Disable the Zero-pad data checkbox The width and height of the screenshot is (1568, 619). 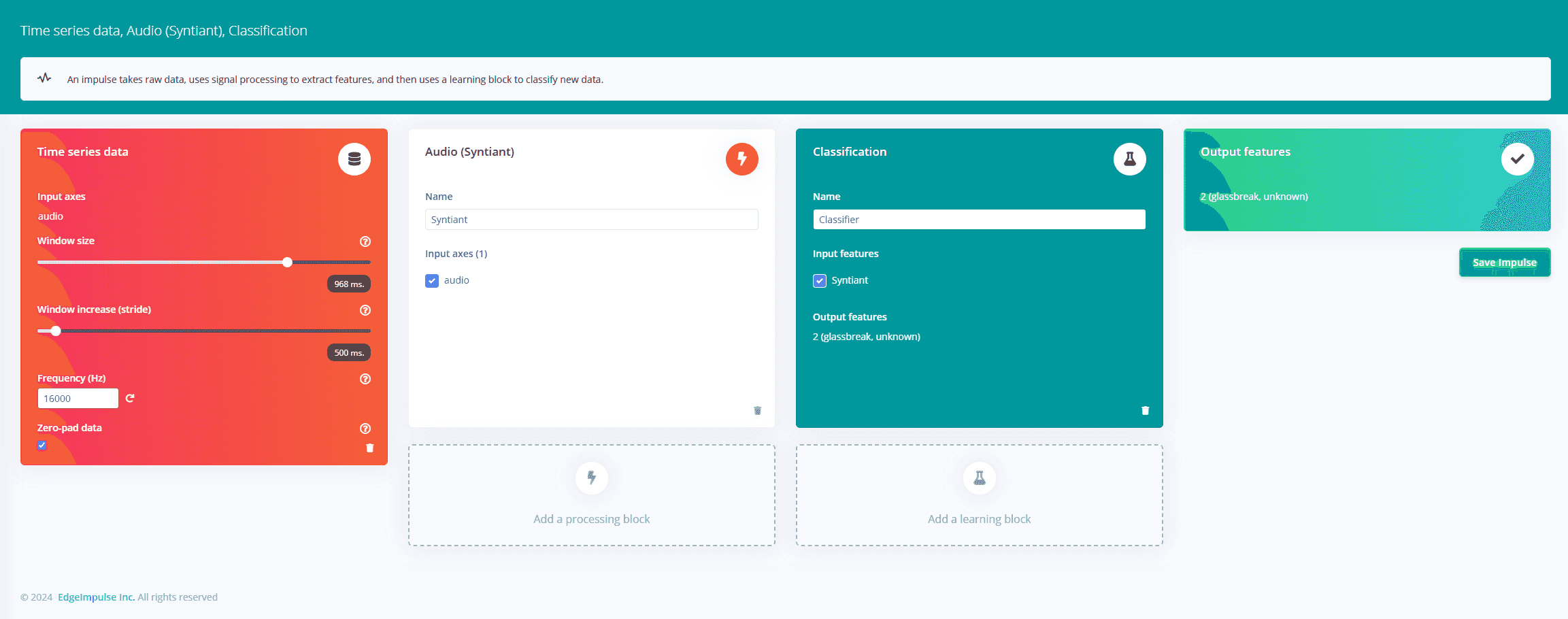coord(42,446)
